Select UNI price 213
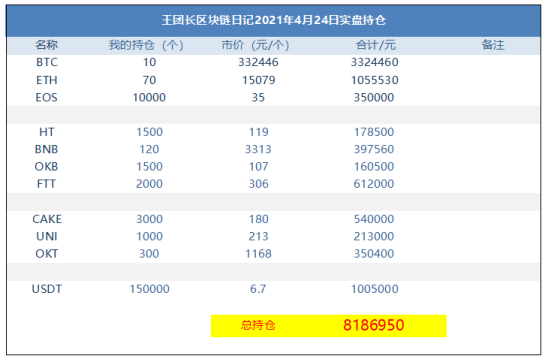This screenshot has height=362, width=548. coord(259,236)
